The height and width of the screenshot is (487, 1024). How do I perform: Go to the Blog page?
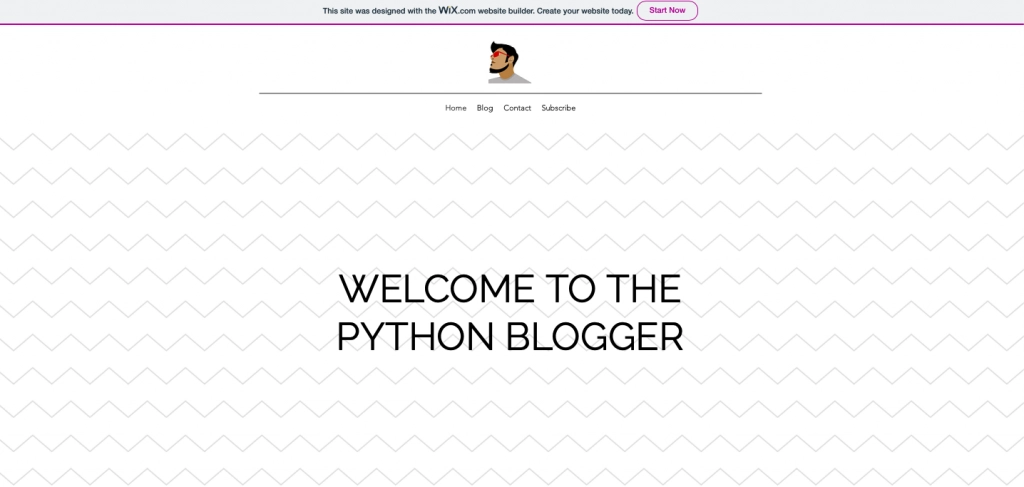(485, 108)
